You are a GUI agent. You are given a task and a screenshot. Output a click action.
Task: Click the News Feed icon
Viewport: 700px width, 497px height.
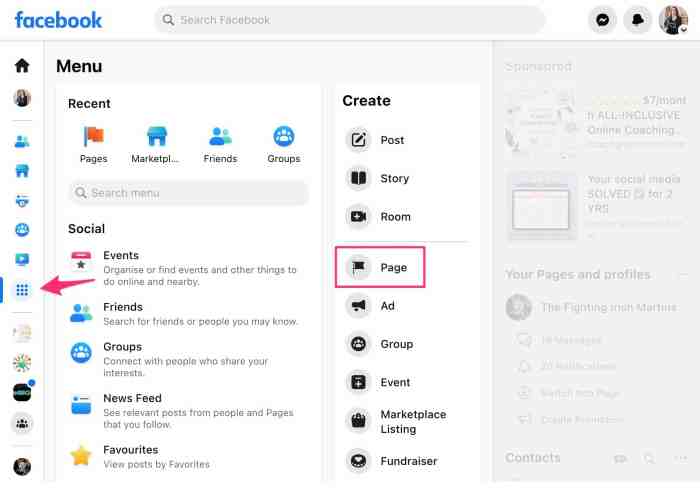tap(81, 405)
